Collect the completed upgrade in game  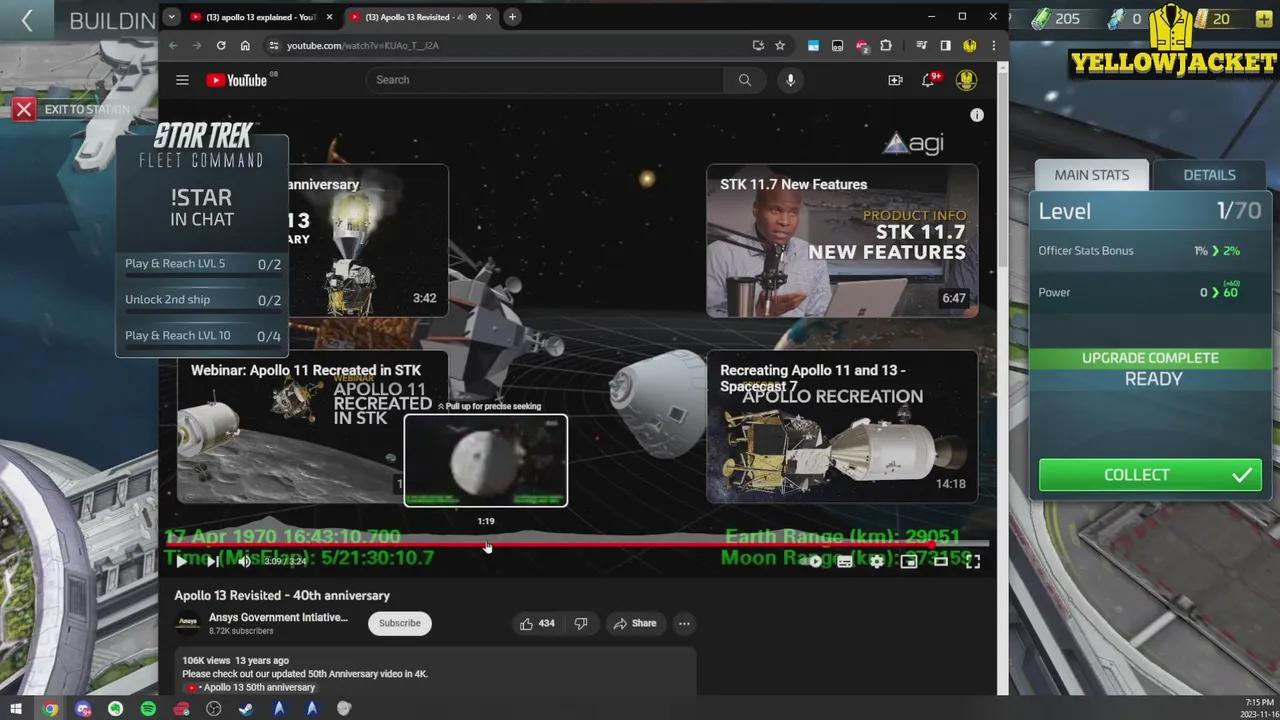tap(1150, 475)
